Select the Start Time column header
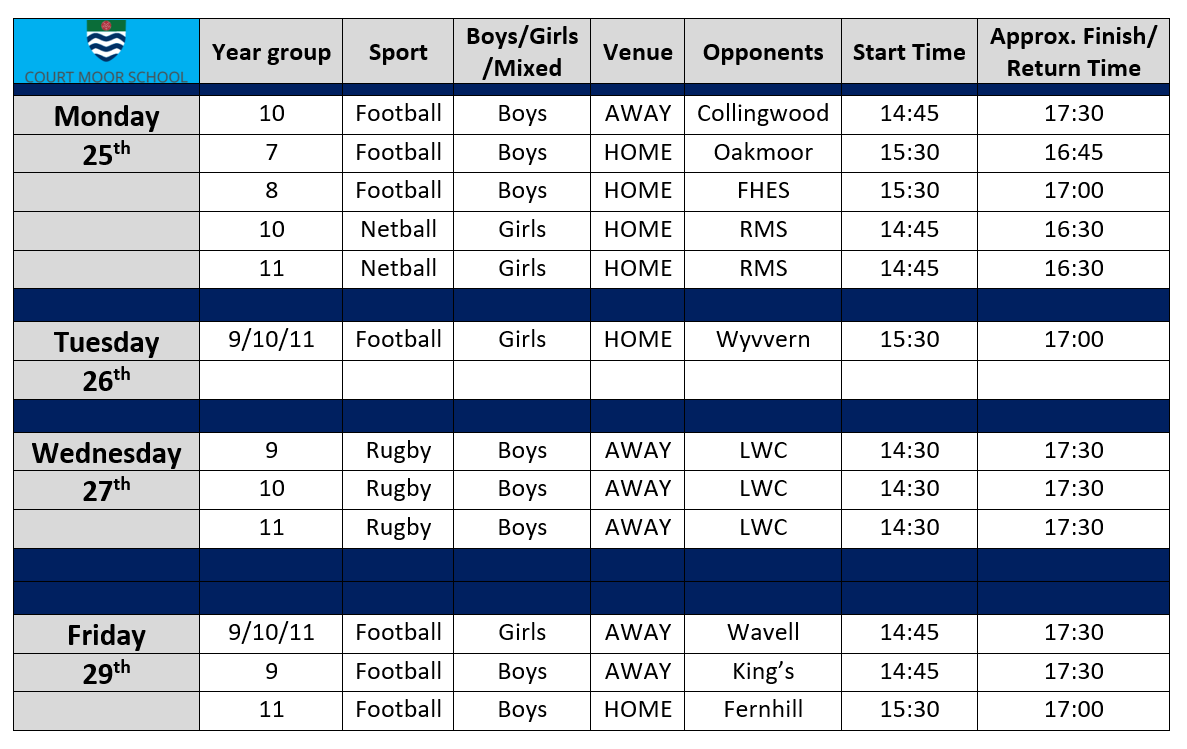Viewport: 1187px width, 749px height. click(x=908, y=51)
